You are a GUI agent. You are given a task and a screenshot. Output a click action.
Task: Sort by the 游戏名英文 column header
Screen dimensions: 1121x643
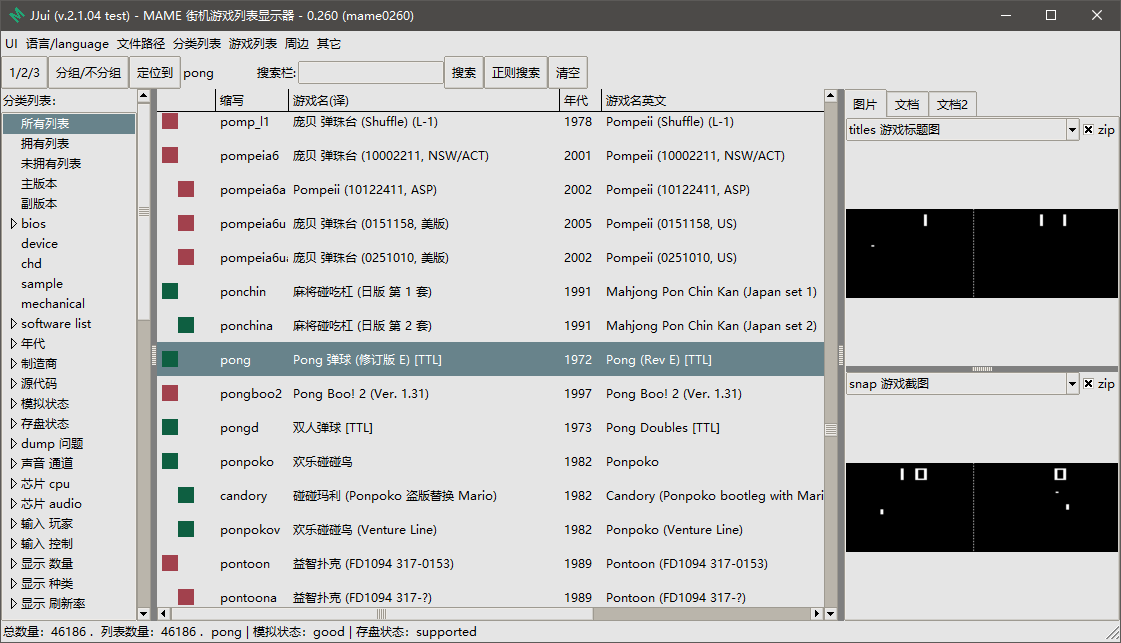[712, 101]
